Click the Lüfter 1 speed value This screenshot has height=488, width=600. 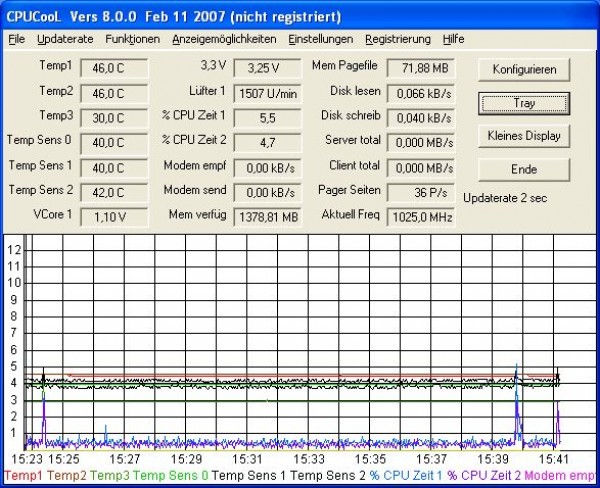[268, 92]
